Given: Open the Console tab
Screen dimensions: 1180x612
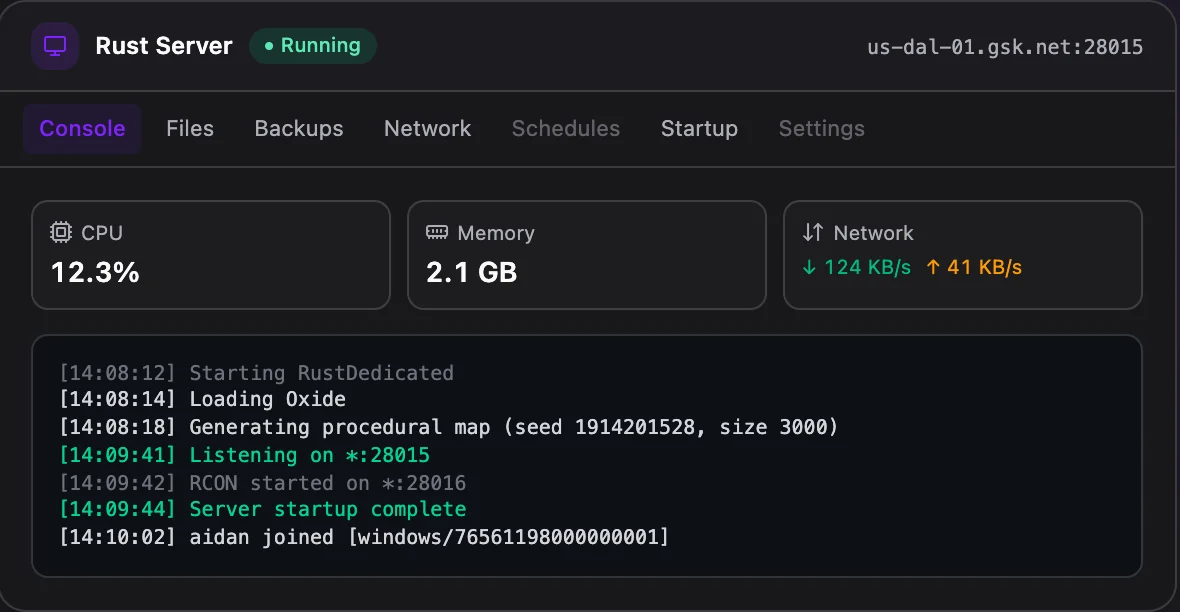Looking at the screenshot, I should coord(82,129).
